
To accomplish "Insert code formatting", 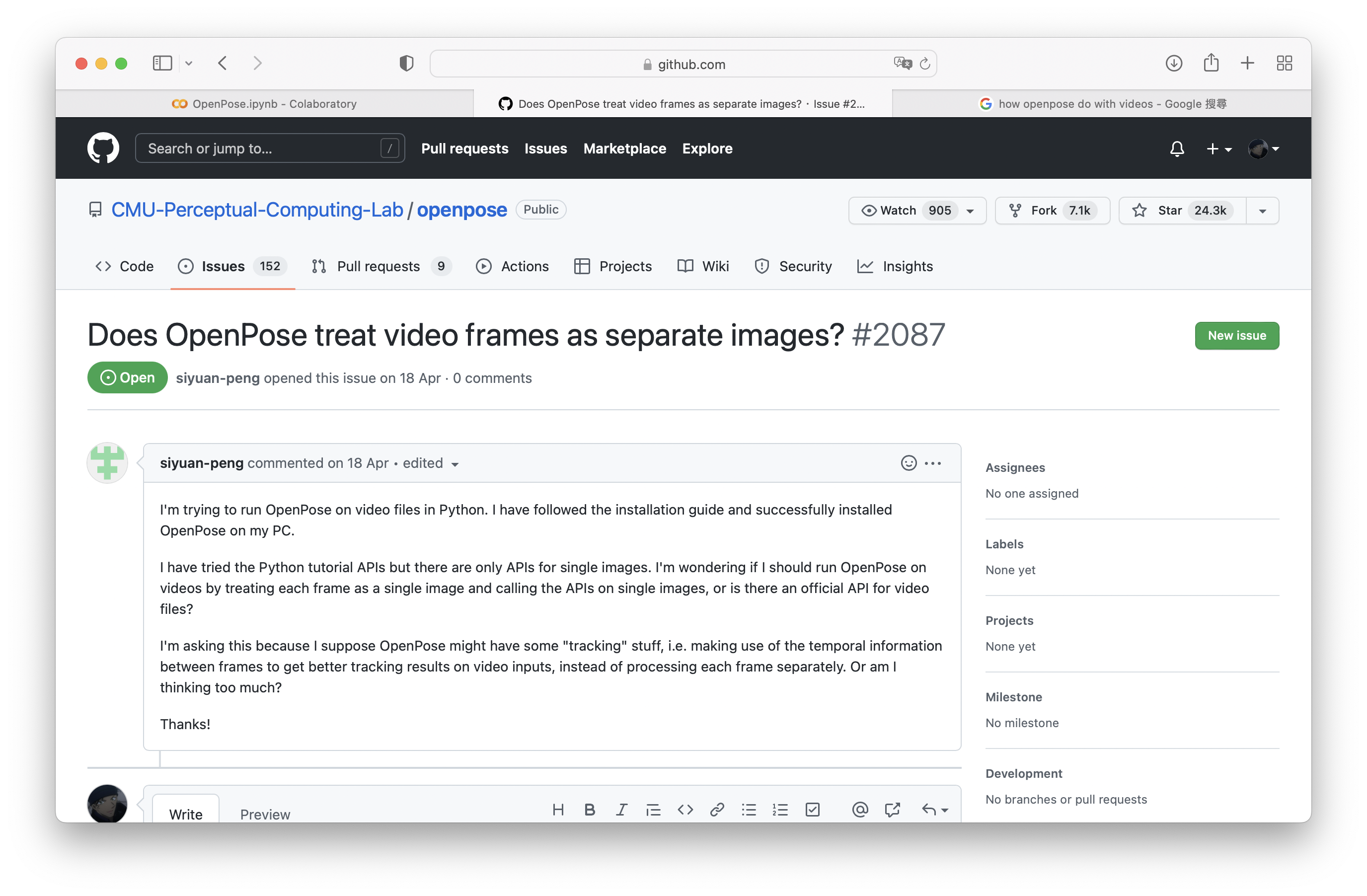I will [685, 810].
